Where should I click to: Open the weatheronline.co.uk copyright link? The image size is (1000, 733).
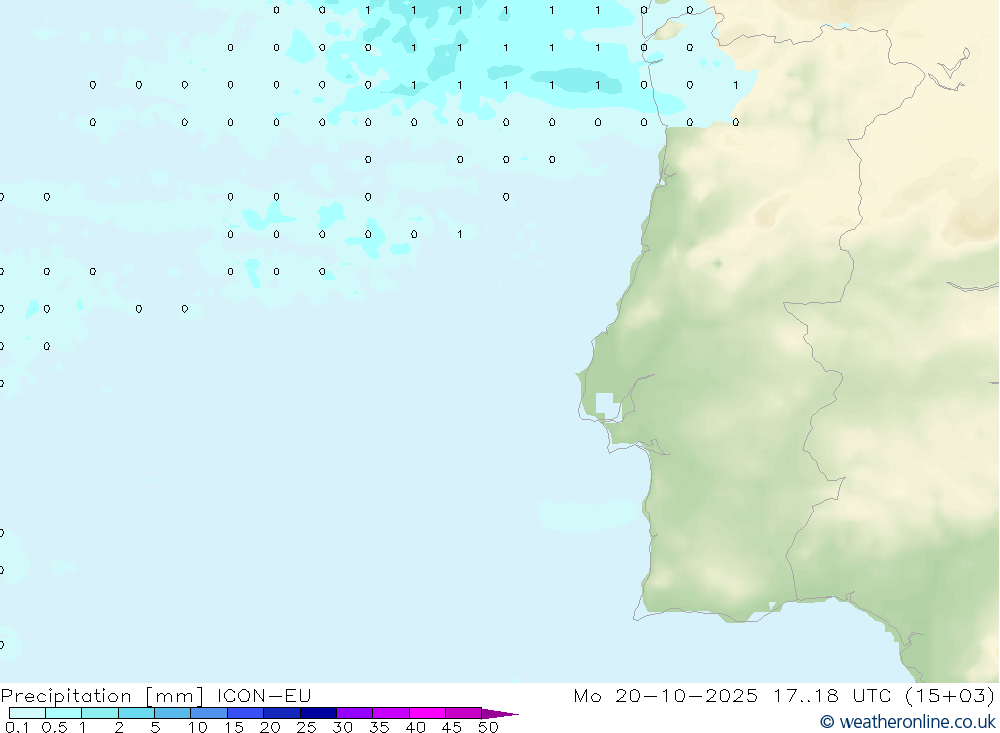(x=908, y=722)
